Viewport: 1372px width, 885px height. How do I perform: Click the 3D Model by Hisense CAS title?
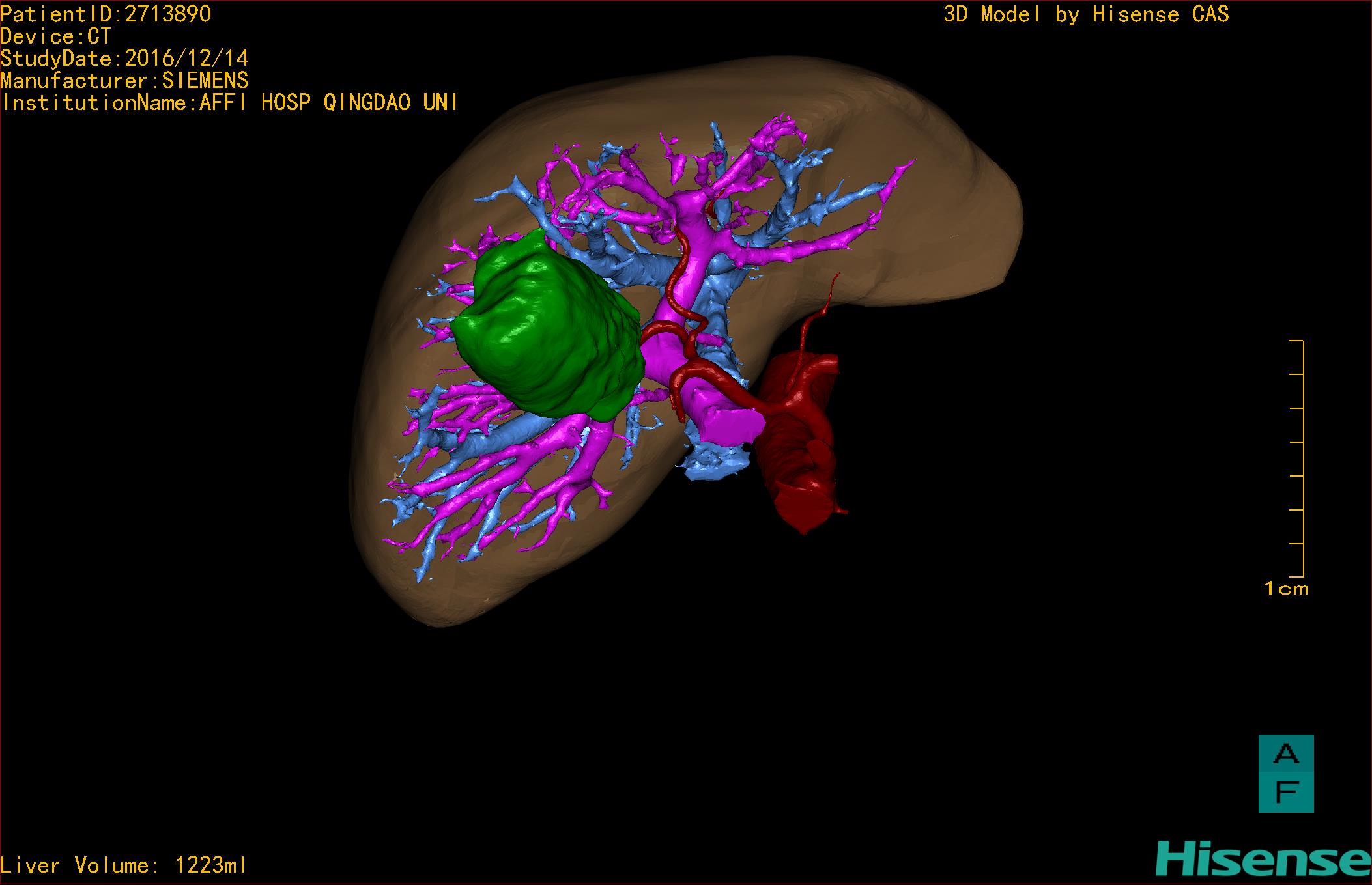point(1086,14)
